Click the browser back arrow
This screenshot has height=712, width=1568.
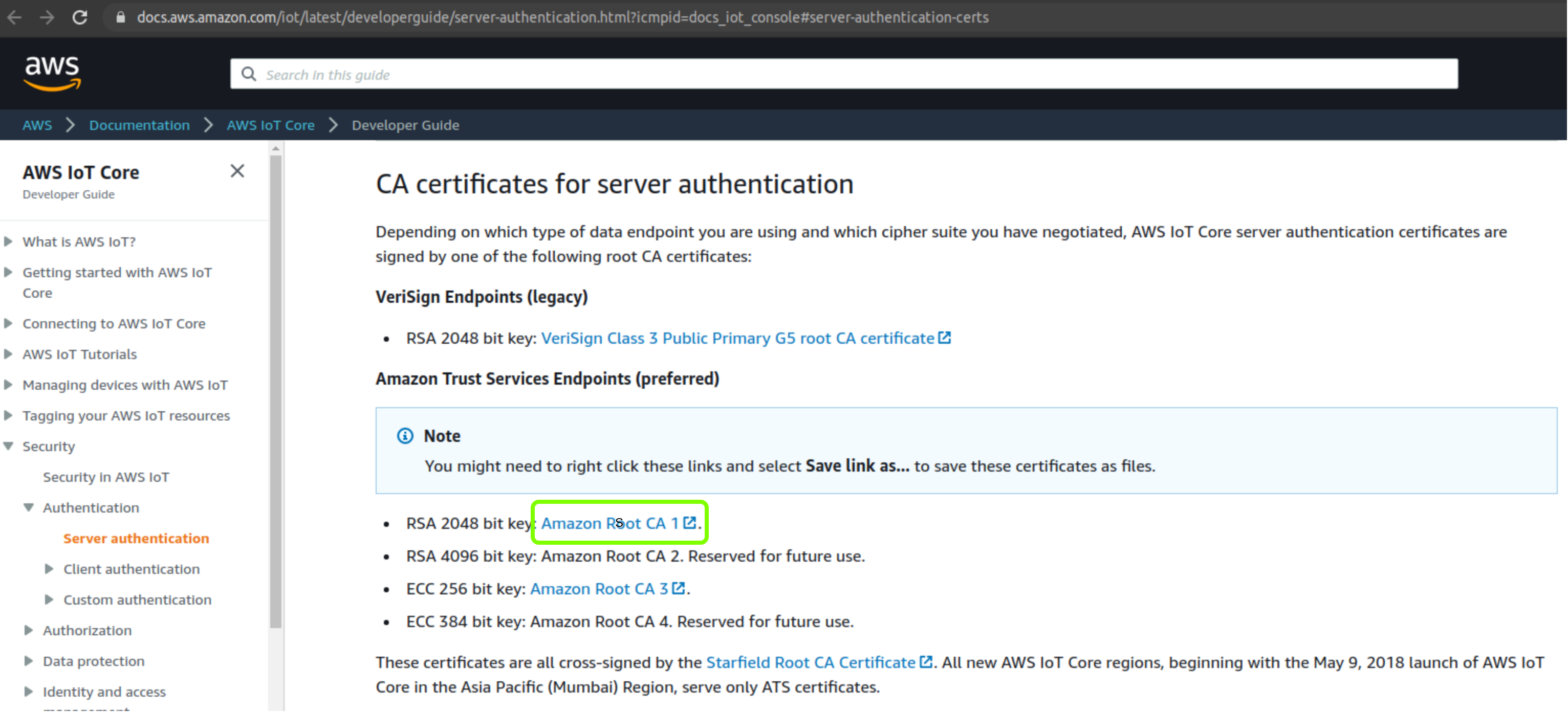(x=15, y=17)
